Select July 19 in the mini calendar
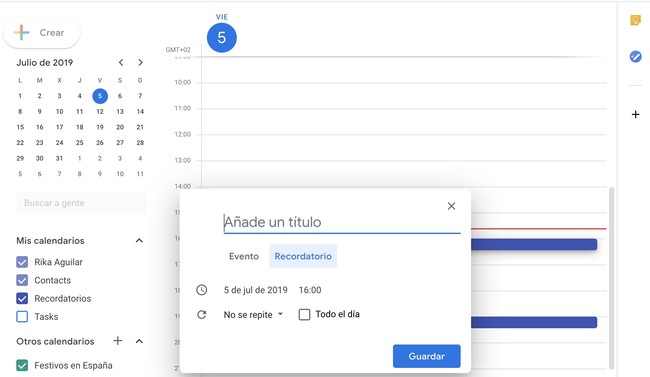650x377 pixels. pos(100,127)
